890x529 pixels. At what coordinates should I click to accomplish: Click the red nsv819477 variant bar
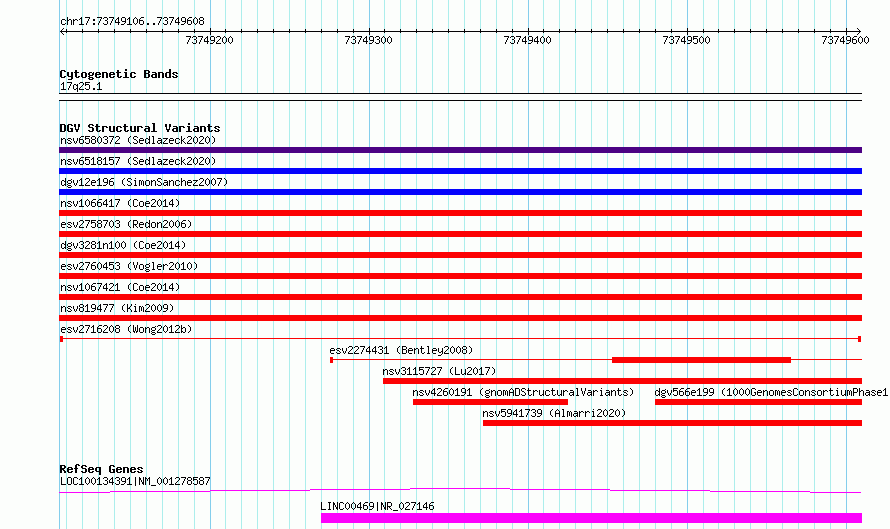[x=460, y=318]
